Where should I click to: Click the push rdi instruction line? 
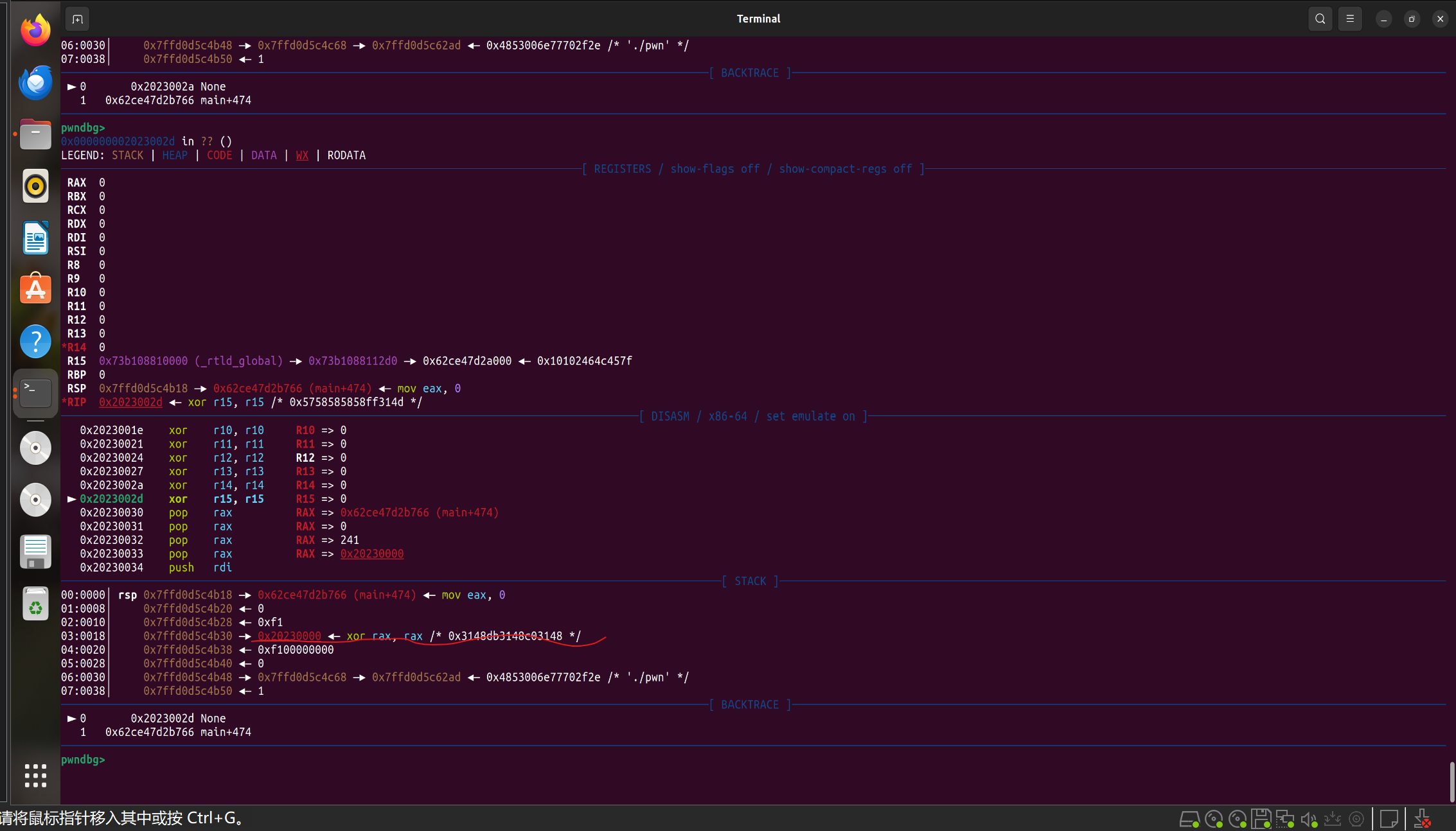coord(155,568)
